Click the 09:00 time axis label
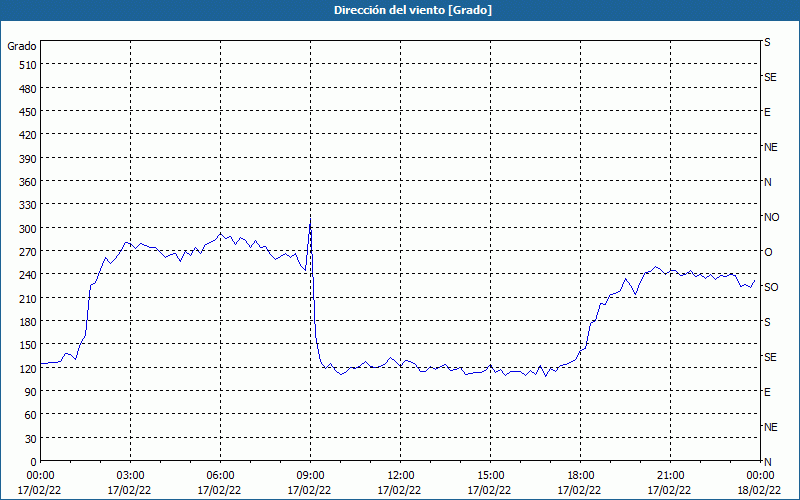 pyautogui.click(x=310, y=476)
